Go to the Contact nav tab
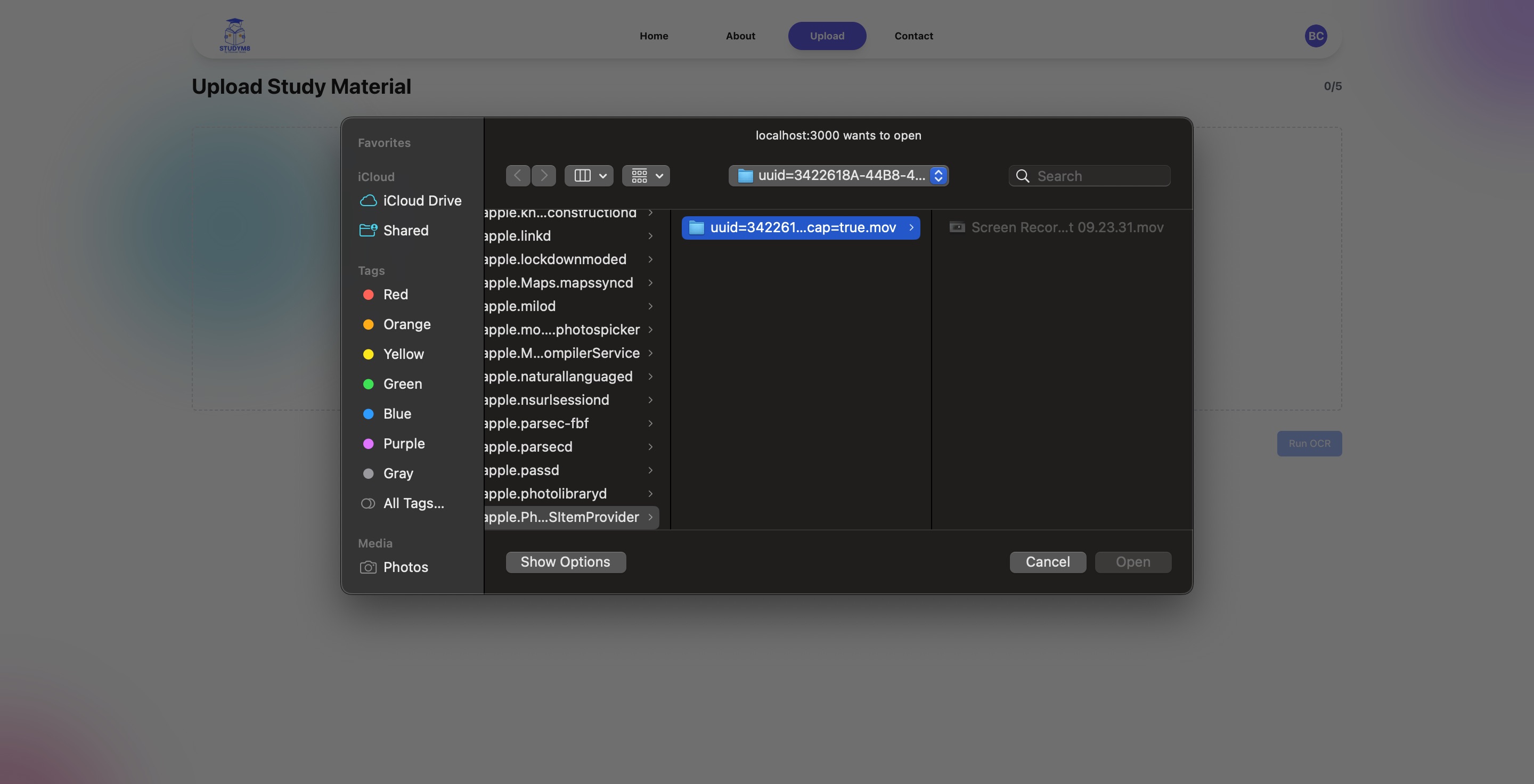 pos(913,36)
